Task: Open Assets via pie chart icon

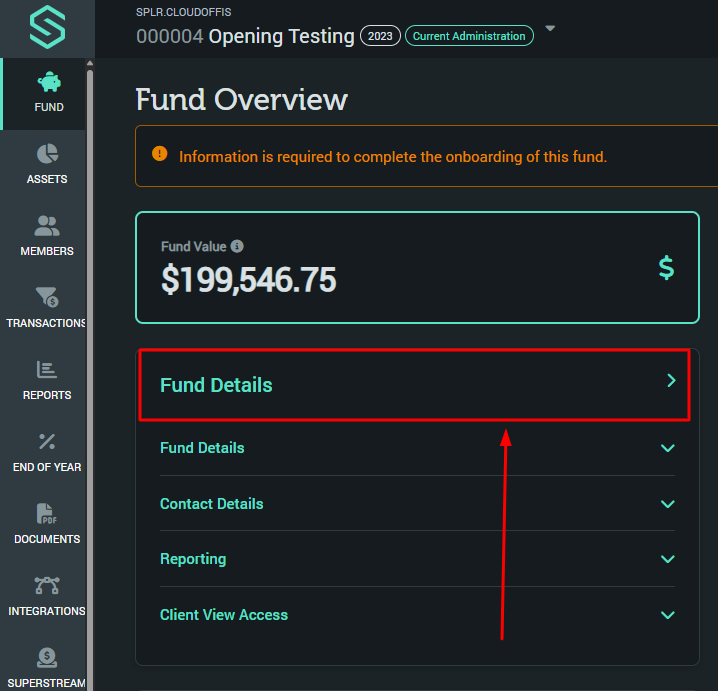Action: (47, 154)
